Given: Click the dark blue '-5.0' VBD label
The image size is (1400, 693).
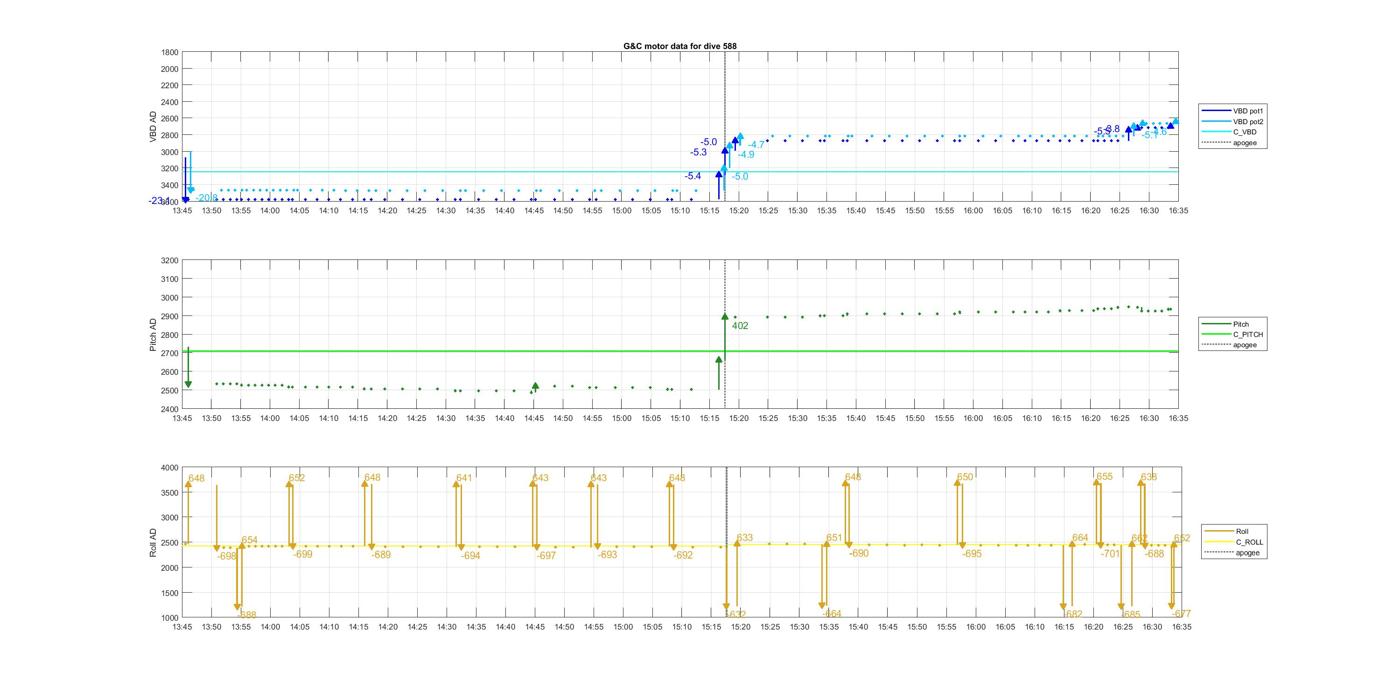Looking at the screenshot, I should pyautogui.click(x=709, y=142).
